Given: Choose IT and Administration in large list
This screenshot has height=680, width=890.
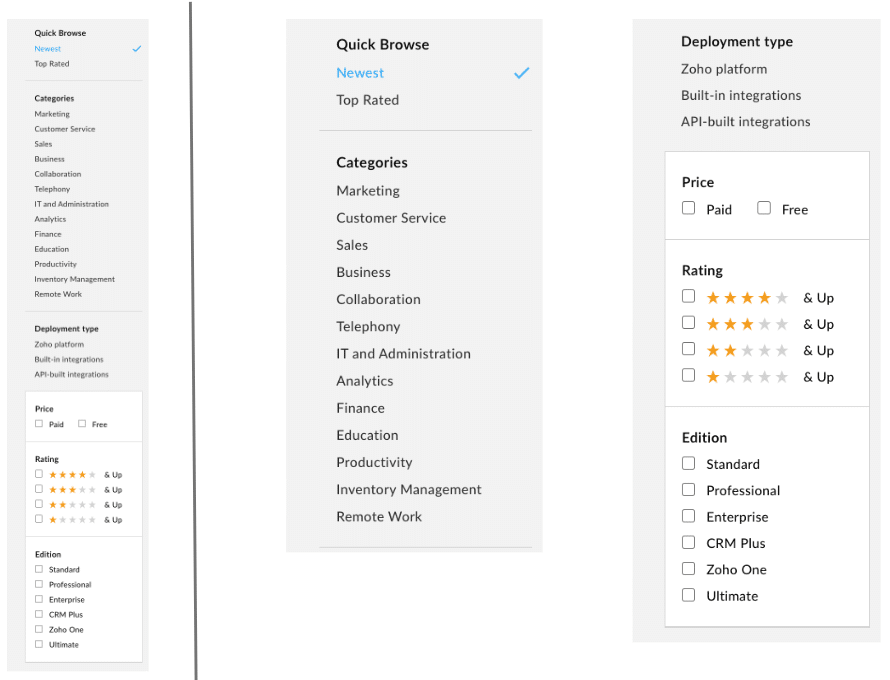Looking at the screenshot, I should (403, 354).
